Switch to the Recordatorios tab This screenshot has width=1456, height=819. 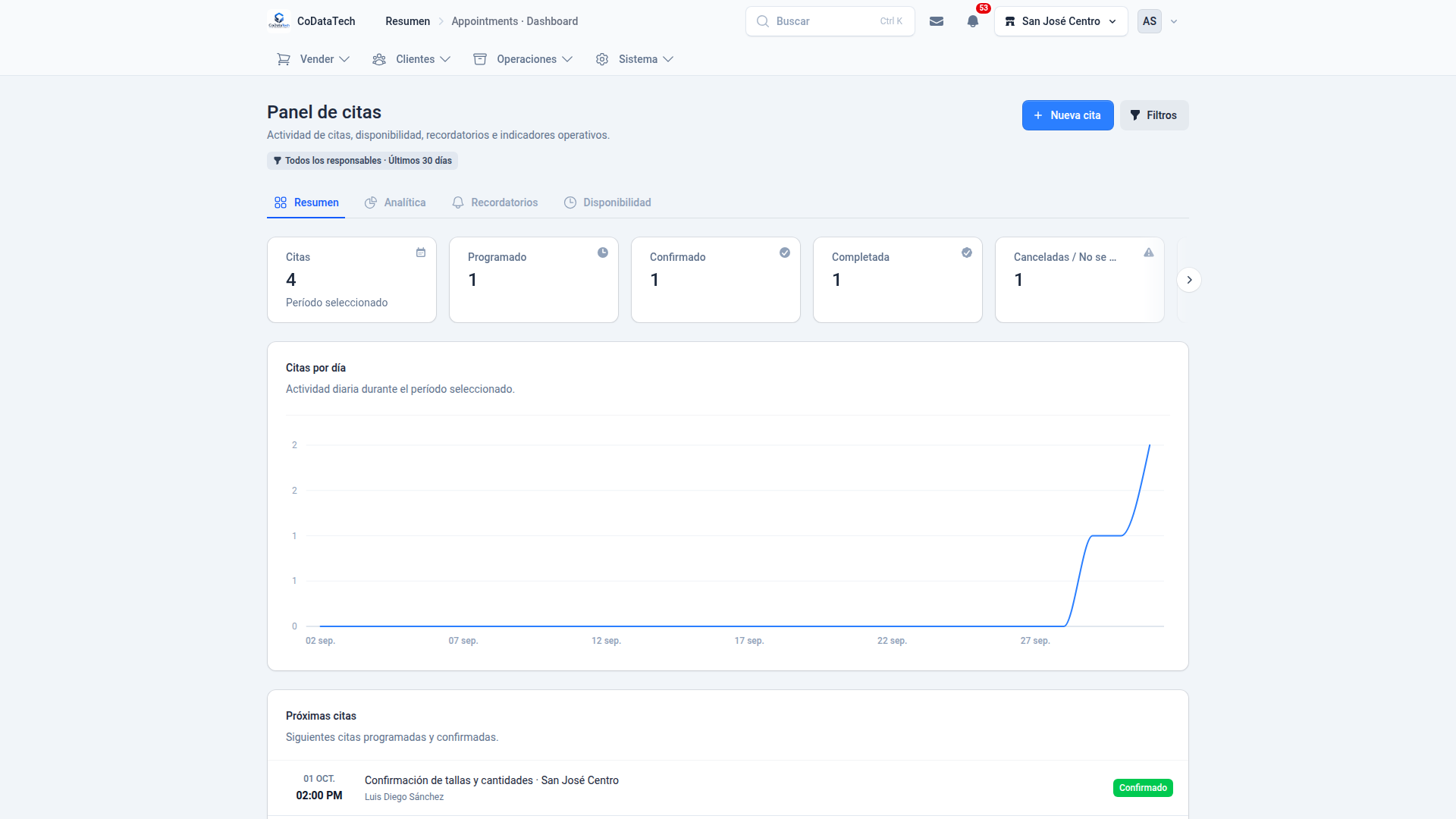click(495, 202)
